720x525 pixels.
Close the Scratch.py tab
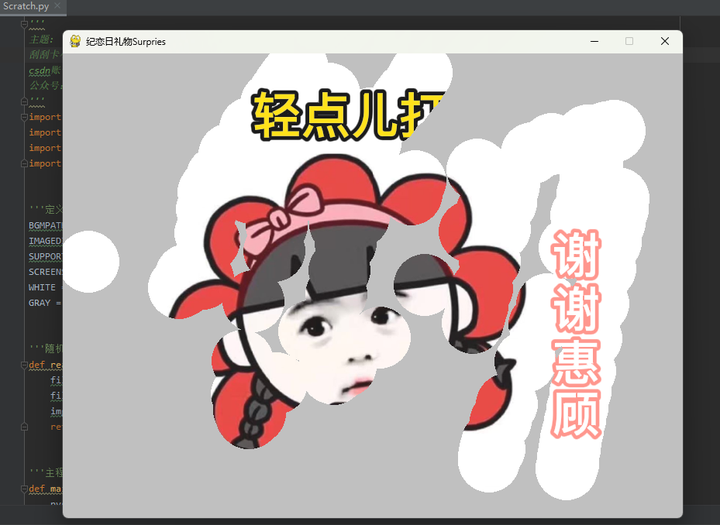pos(57,6)
